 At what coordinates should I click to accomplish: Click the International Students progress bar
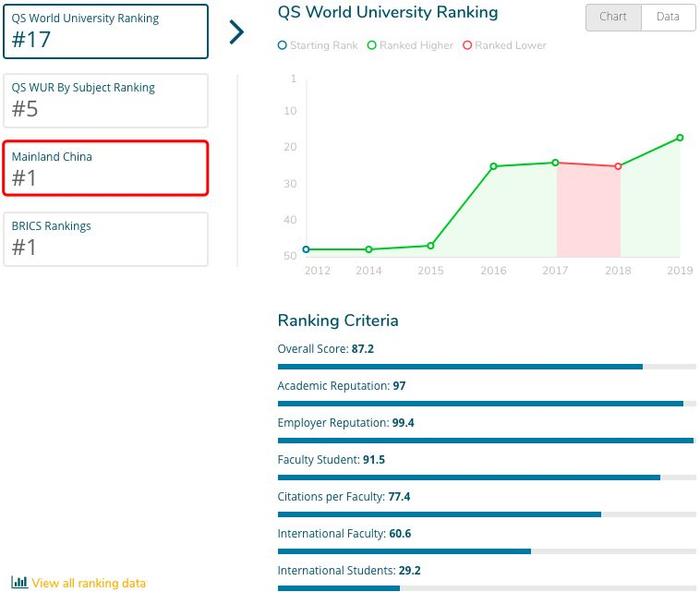[487, 588]
